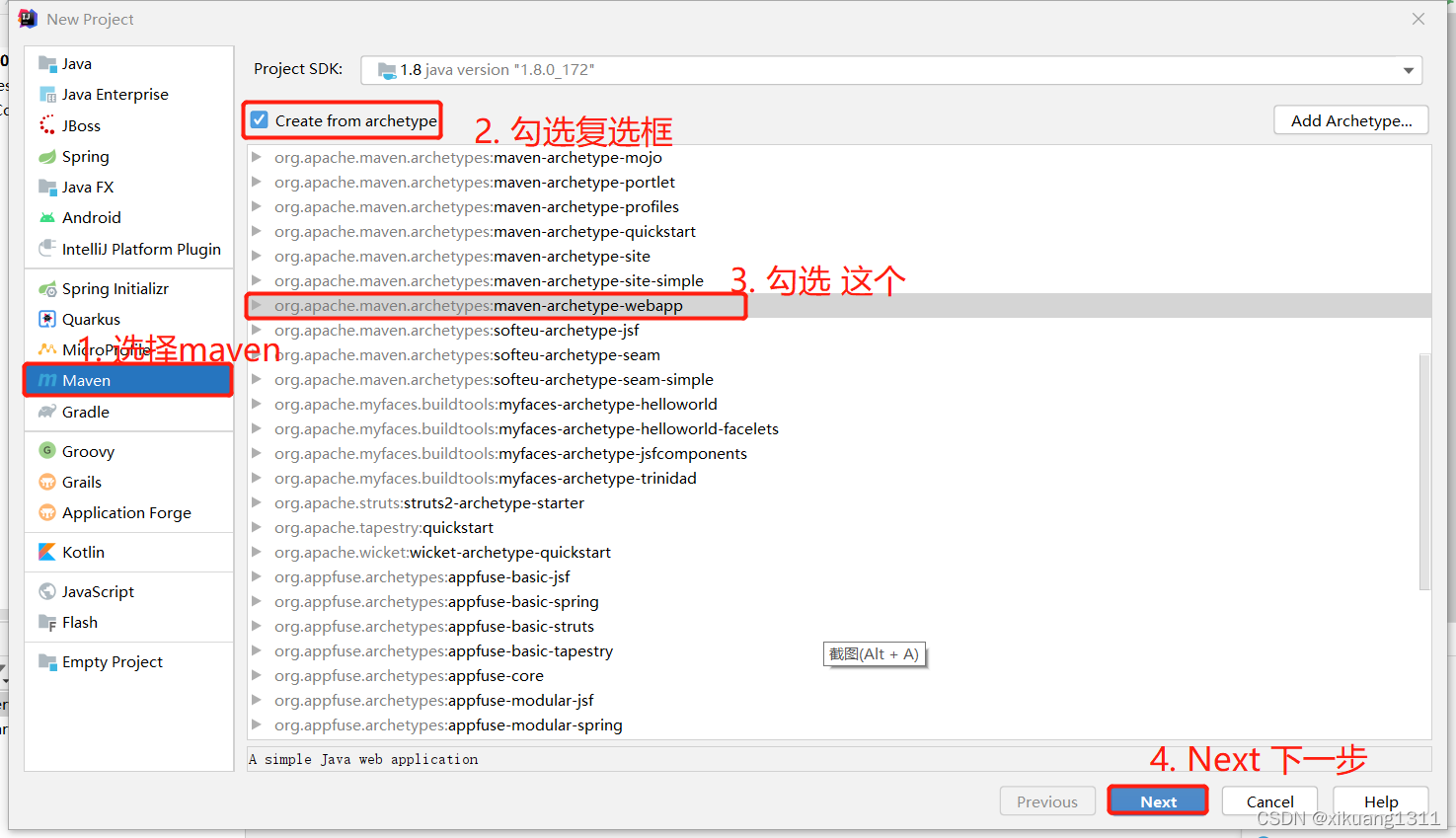Select appfuse-basic-struts row
The width and height of the screenshot is (1456, 838).
839,626
